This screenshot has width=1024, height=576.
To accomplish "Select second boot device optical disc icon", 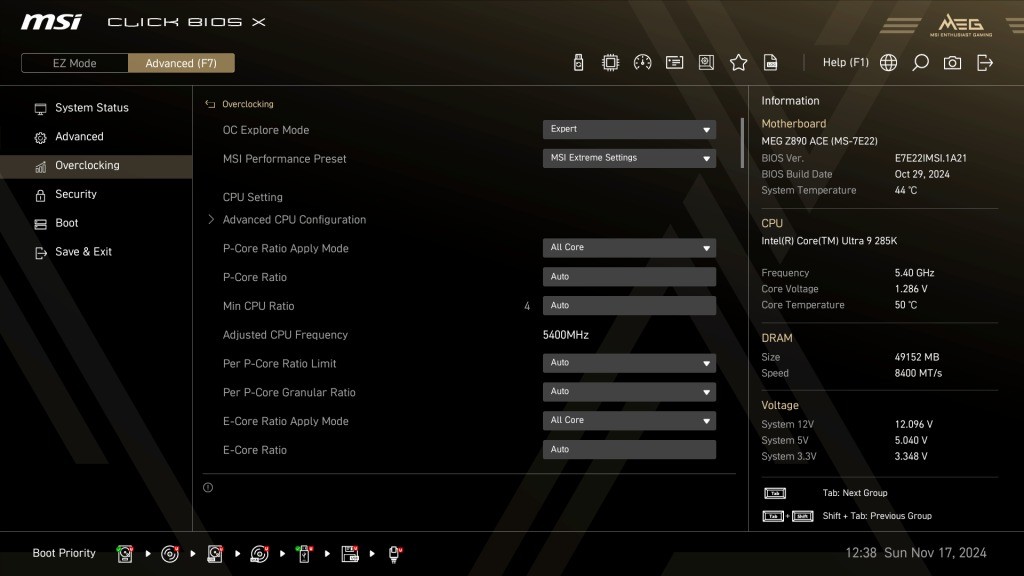I will (170, 554).
